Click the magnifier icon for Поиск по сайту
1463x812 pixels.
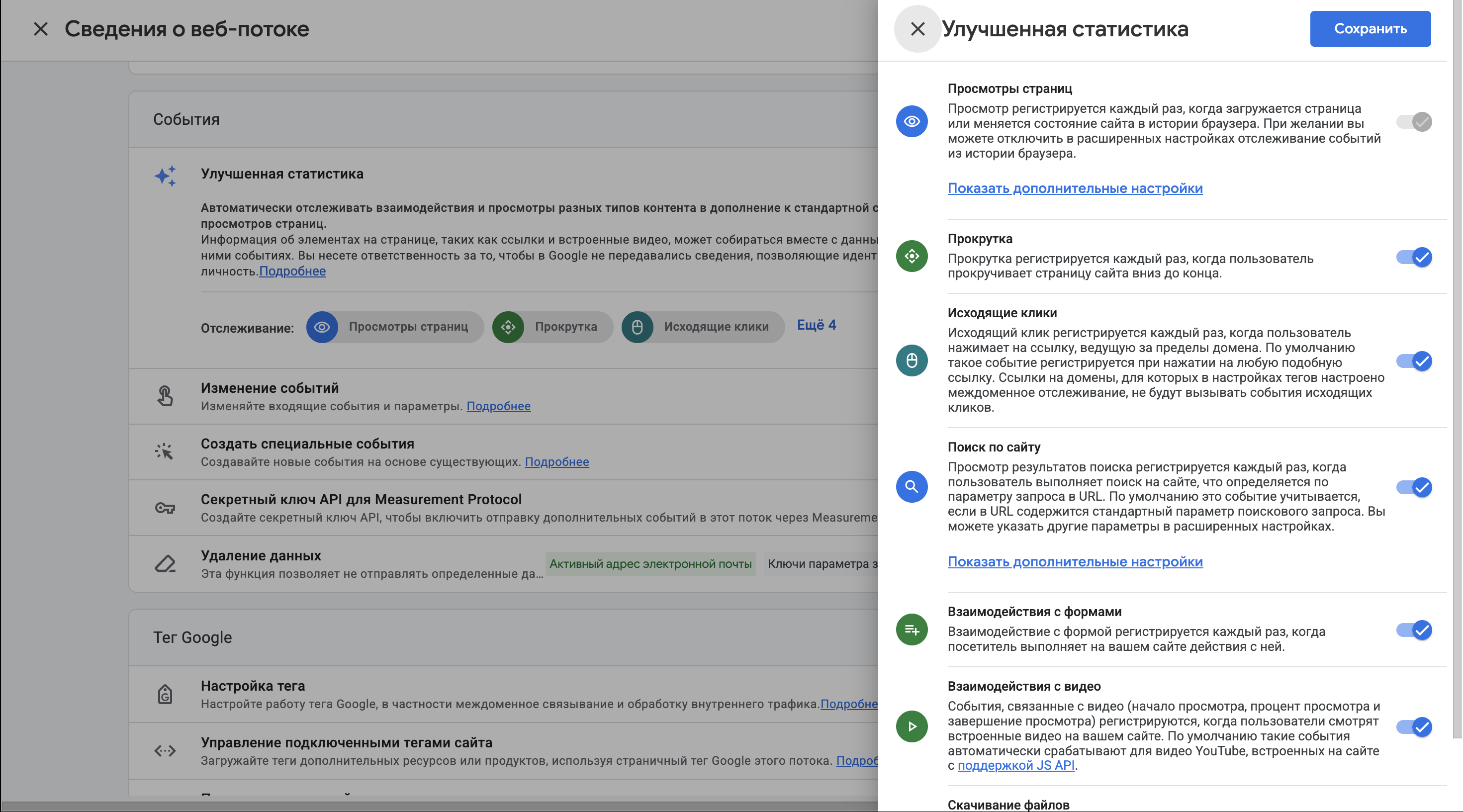coord(912,487)
